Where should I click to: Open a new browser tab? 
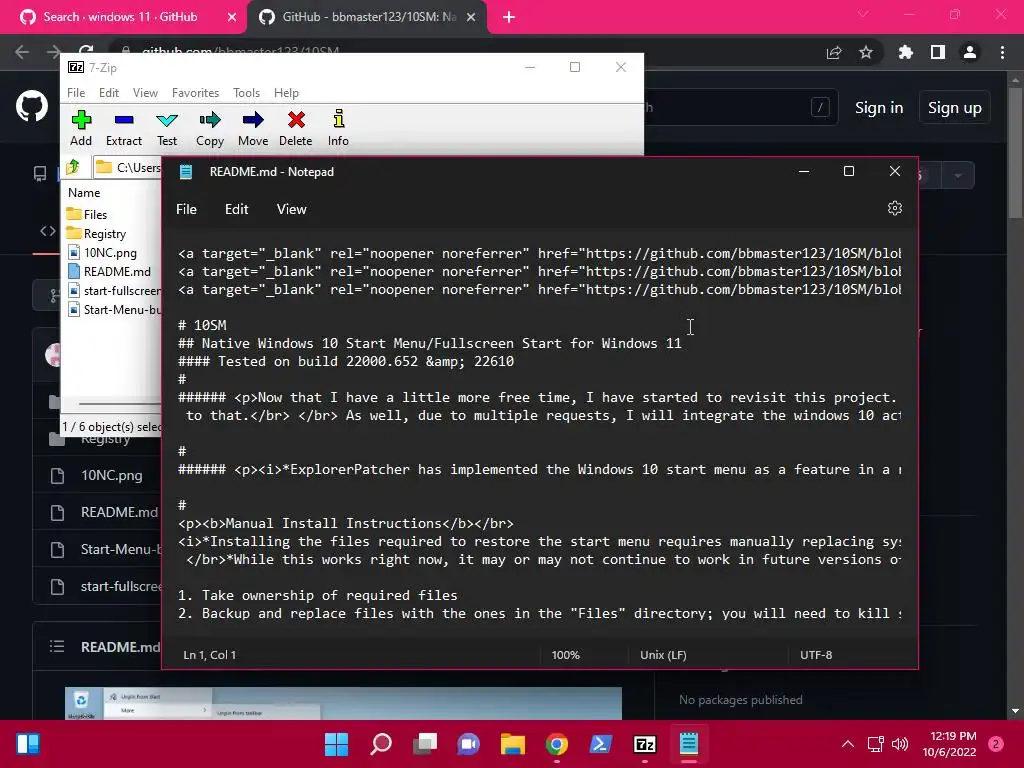coord(509,17)
